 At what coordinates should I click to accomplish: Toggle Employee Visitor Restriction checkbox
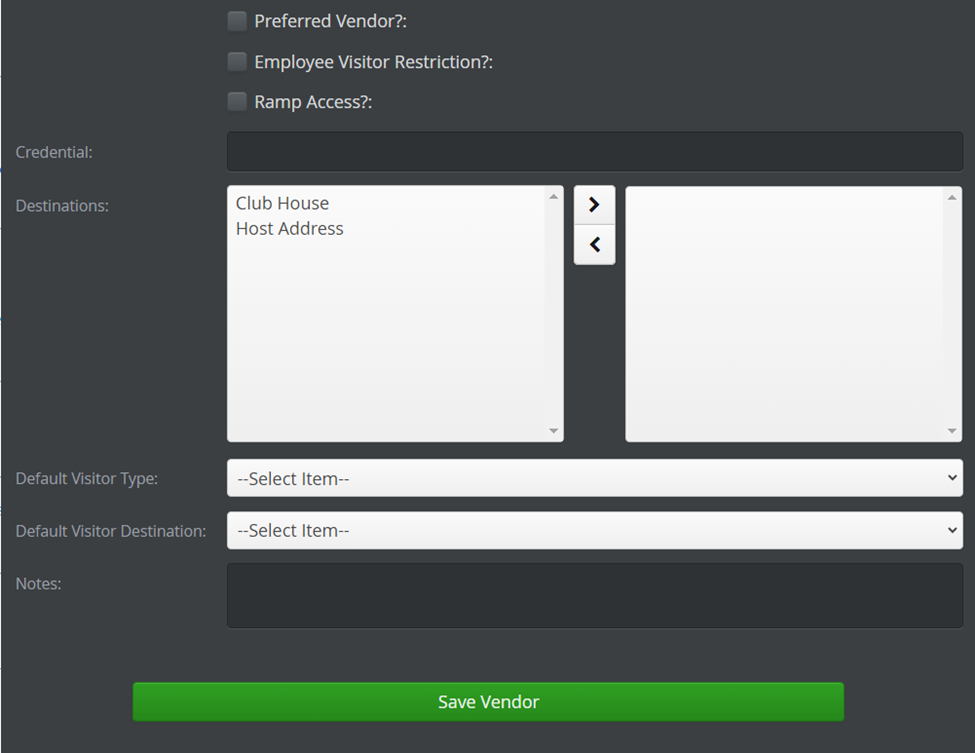tap(237, 62)
